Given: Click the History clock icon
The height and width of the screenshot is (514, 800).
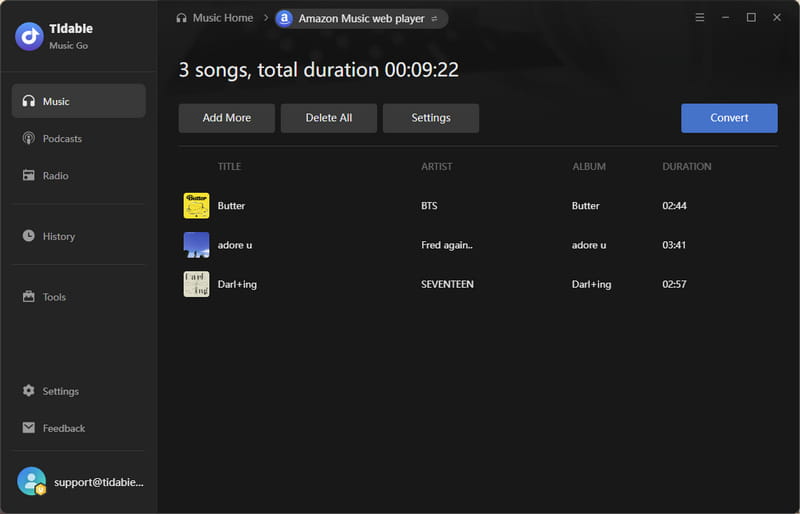Looking at the screenshot, I should point(29,236).
